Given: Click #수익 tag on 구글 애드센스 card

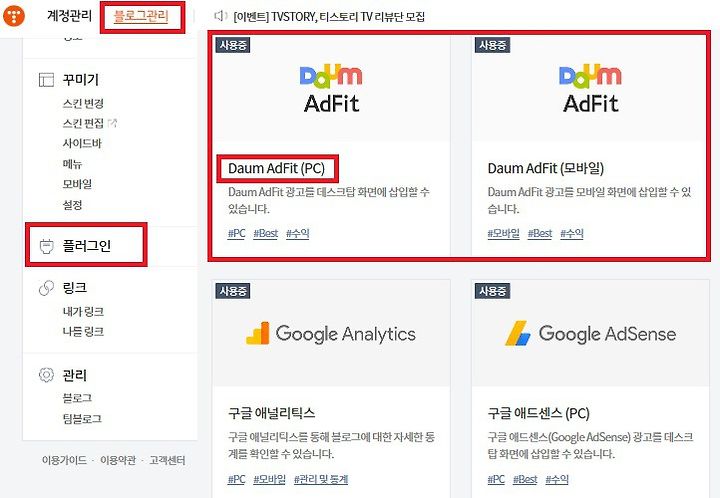Looking at the screenshot, I should (x=557, y=479).
